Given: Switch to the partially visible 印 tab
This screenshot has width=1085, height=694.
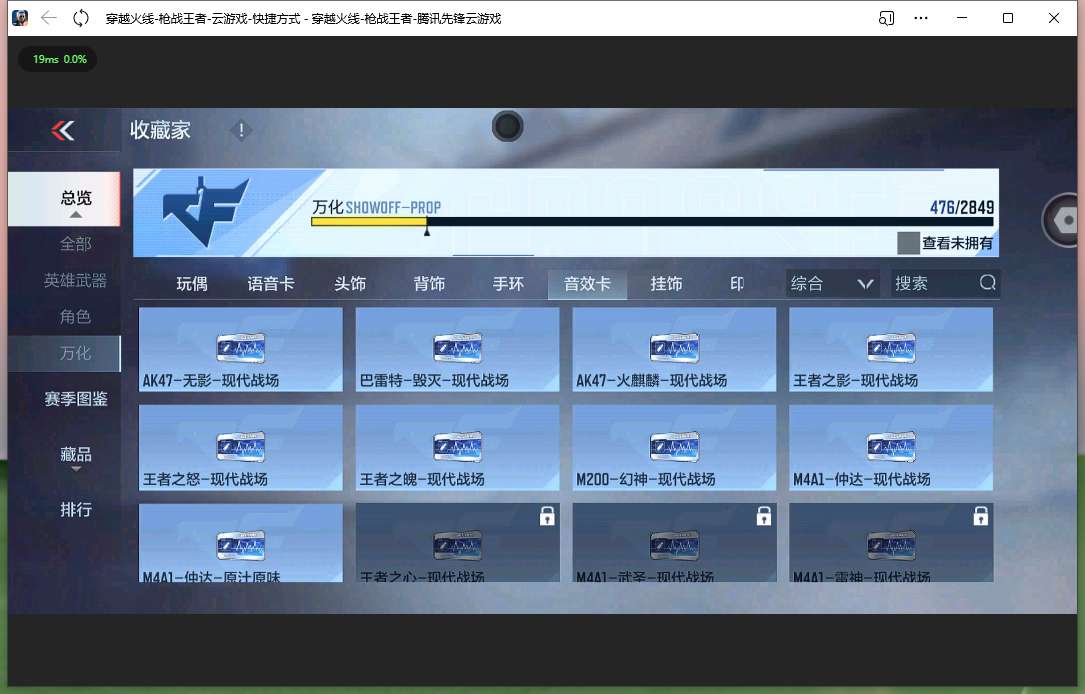Looking at the screenshot, I should point(737,284).
